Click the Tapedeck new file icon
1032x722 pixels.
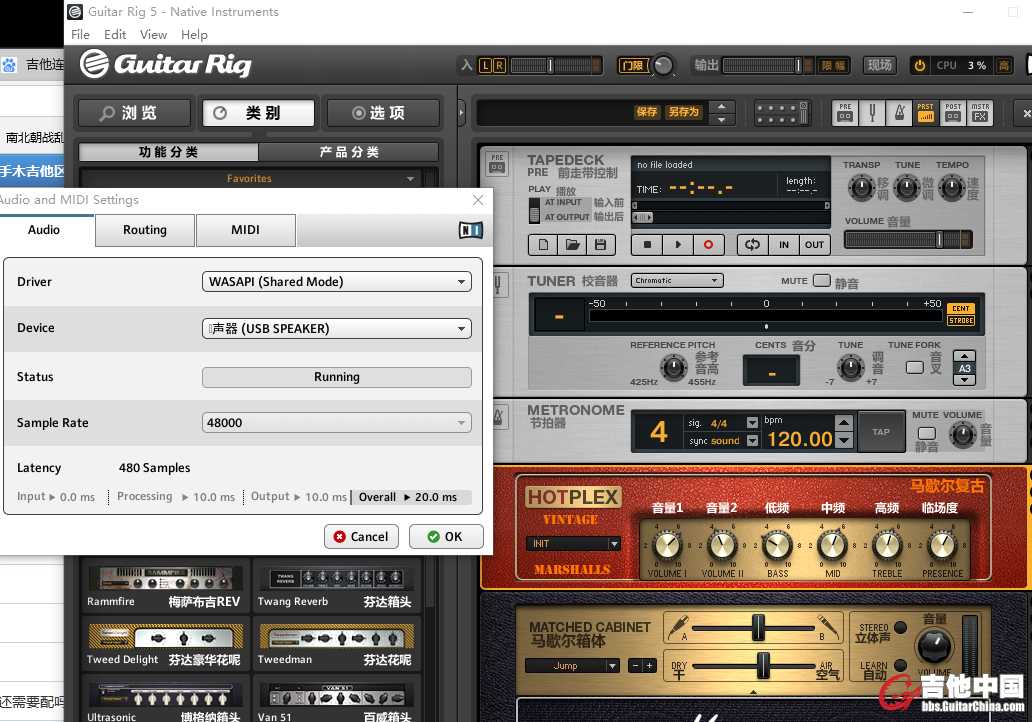(x=543, y=245)
